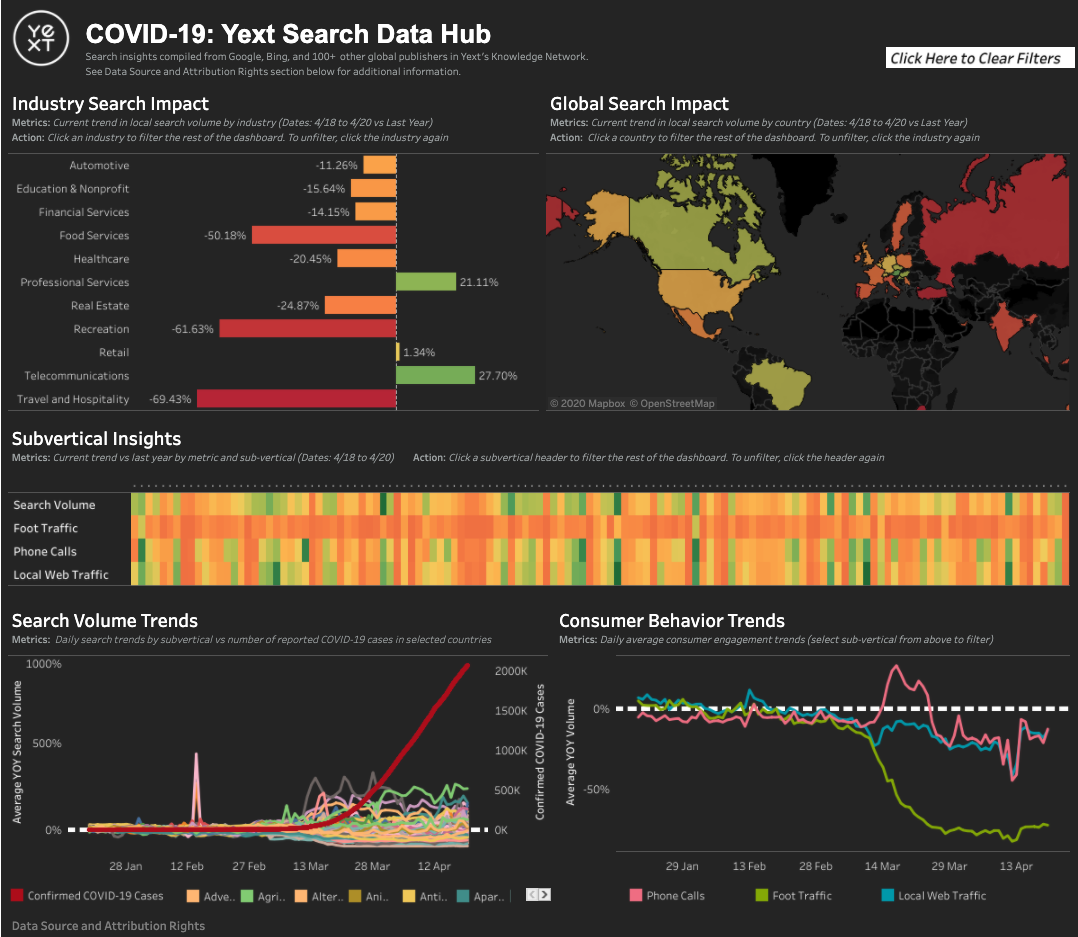This screenshot has height=937, width=1078.
Task: Select the Phone Calls pink legend swatch
Action: (x=636, y=895)
